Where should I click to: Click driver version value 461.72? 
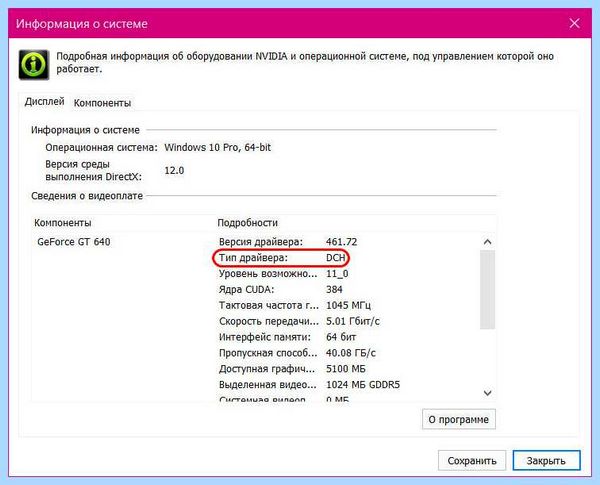341,242
